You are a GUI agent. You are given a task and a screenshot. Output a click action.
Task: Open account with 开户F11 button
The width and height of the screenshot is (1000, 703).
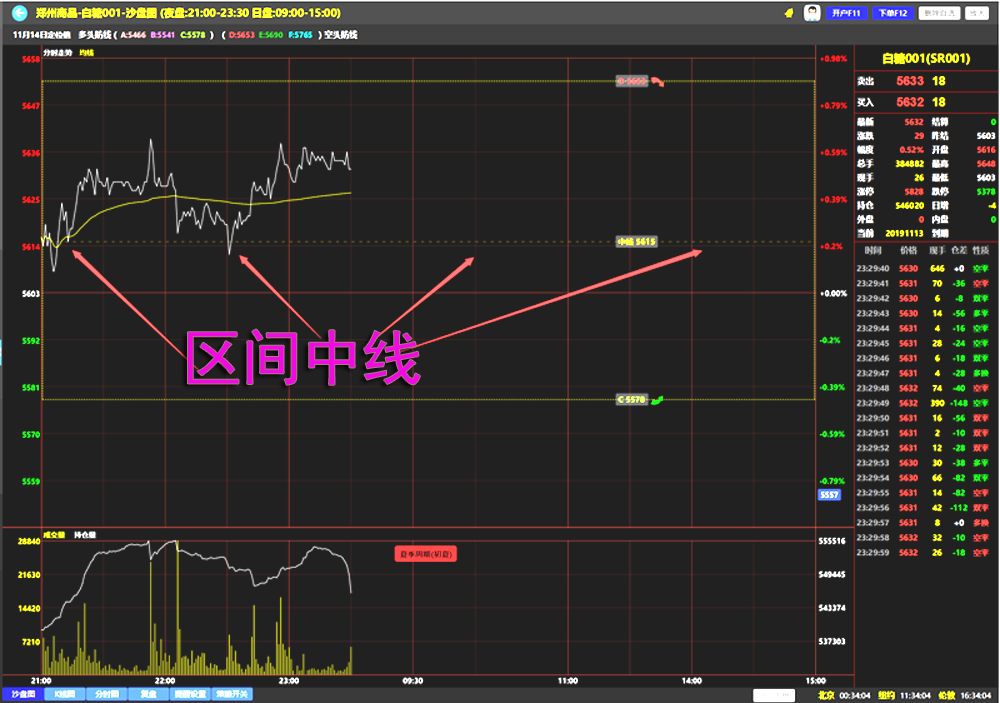pyautogui.click(x=846, y=13)
